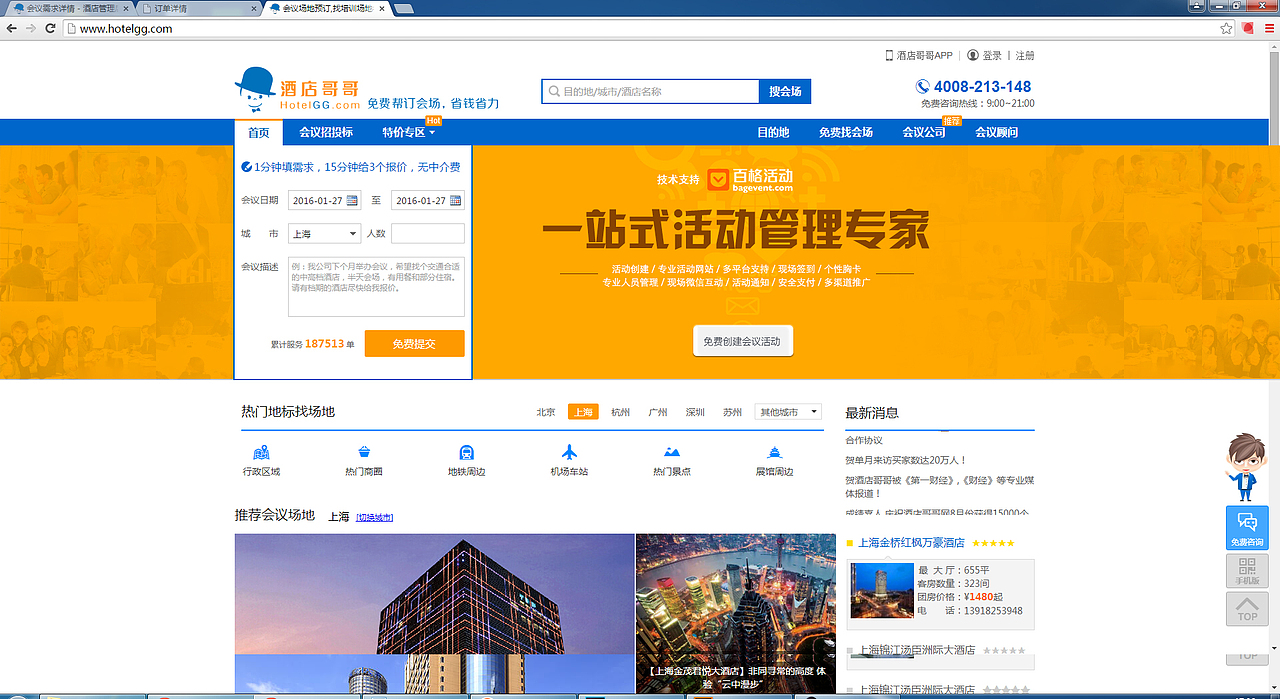Viewport: 1280px width, 699px height.
Task: Open the 展馆周边 exhibition hall icon
Action: 775,453
